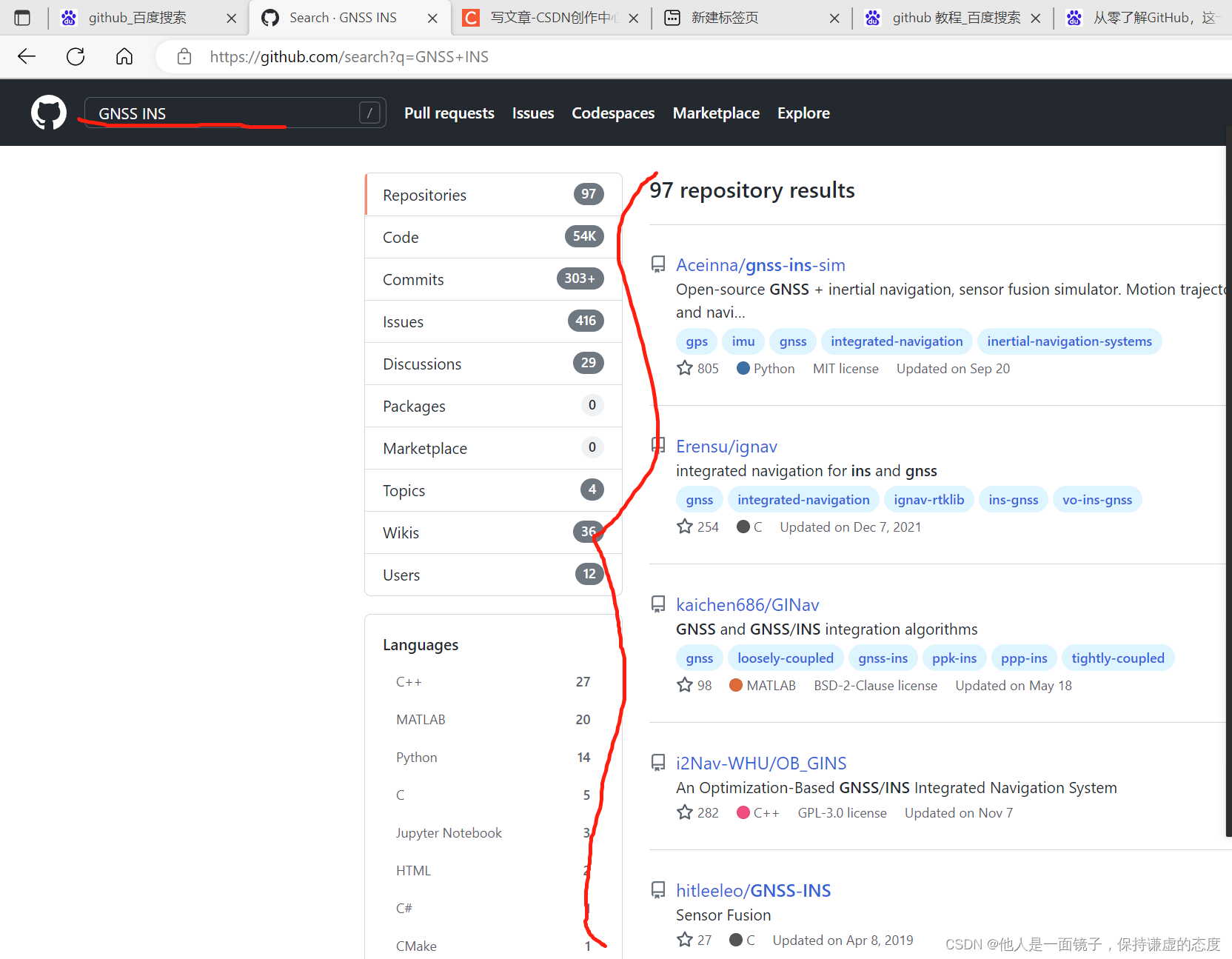1232x959 pixels.
Task: Click the repository icon next to Erensu/ignav
Action: click(x=657, y=445)
